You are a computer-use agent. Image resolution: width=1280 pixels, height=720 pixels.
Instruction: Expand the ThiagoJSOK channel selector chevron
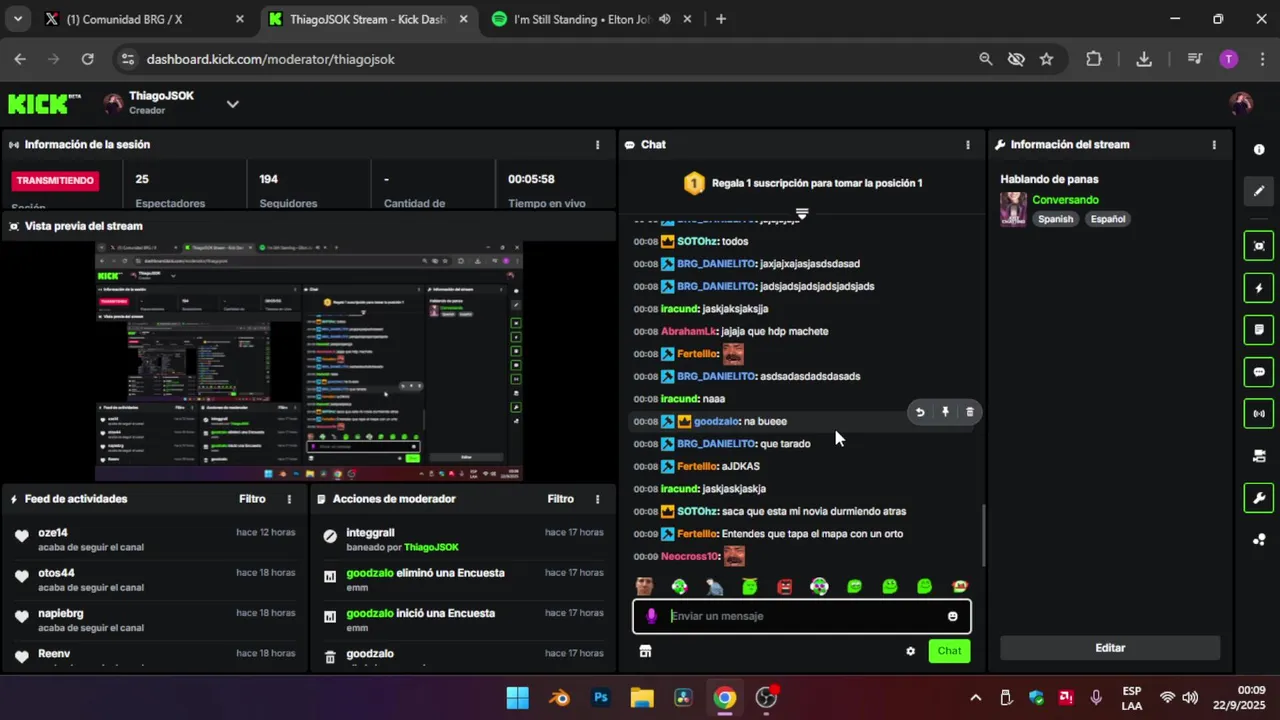[x=232, y=104]
